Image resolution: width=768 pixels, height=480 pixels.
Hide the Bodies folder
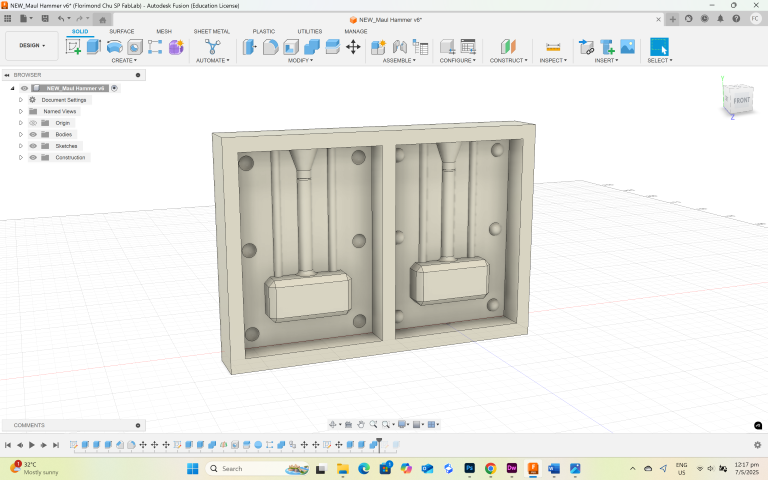(33, 134)
